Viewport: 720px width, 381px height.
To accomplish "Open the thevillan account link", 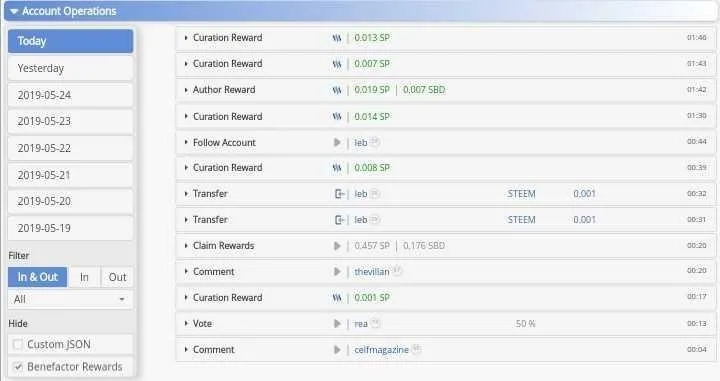I will tap(371, 272).
